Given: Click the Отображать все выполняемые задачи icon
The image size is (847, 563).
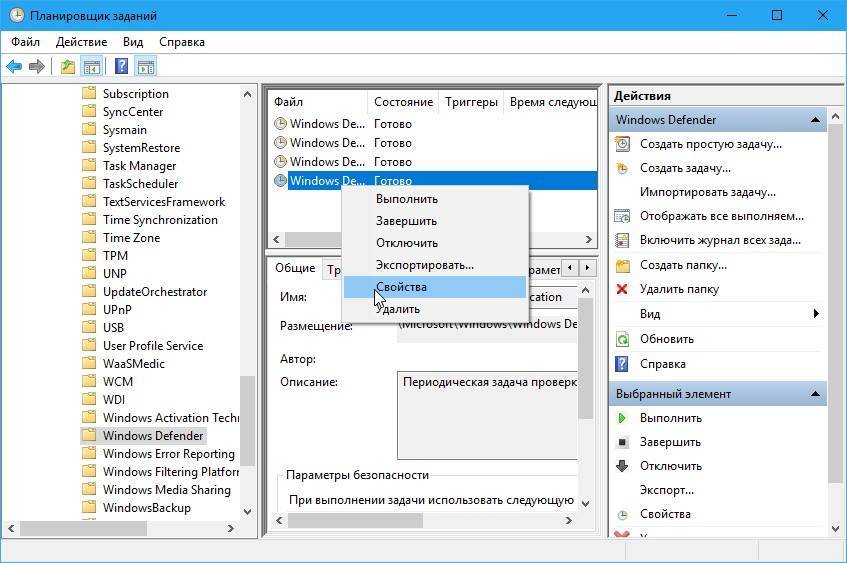Looking at the screenshot, I should 622,216.
